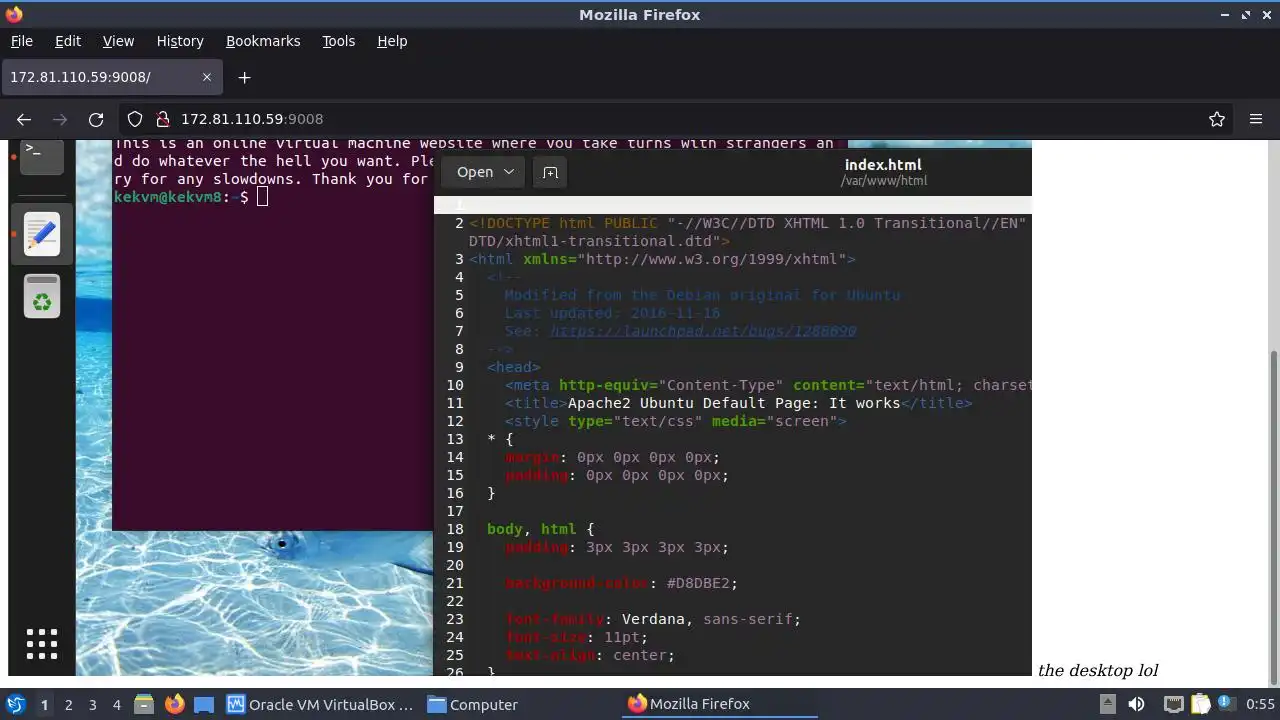
Task: Open a new Firefox tab
Action: pos(244,77)
